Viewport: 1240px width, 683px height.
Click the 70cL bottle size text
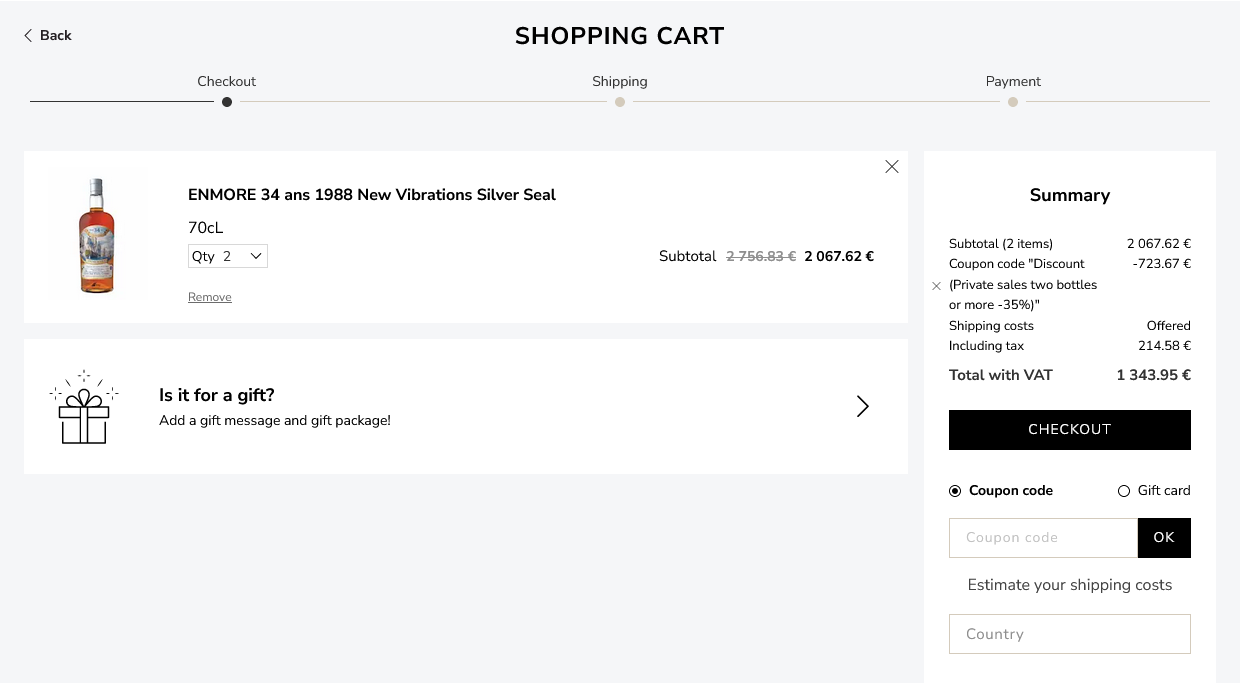coord(206,228)
